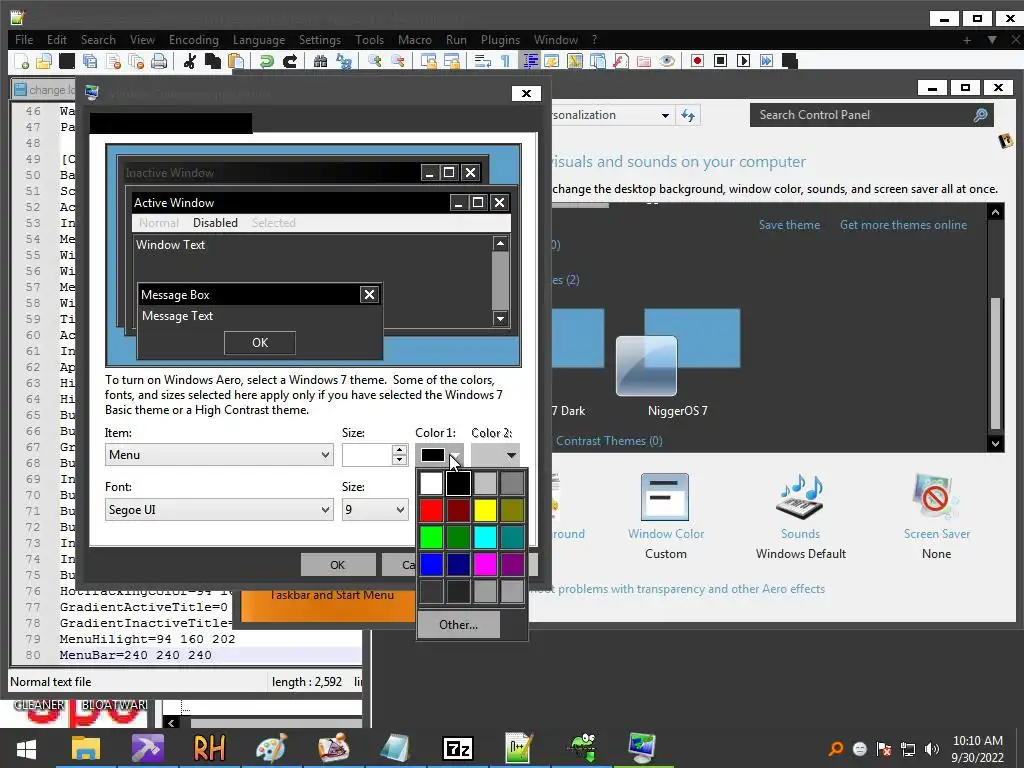1024x768 pixels.
Task: Click Get more themes online link
Action: tap(903, 225)
